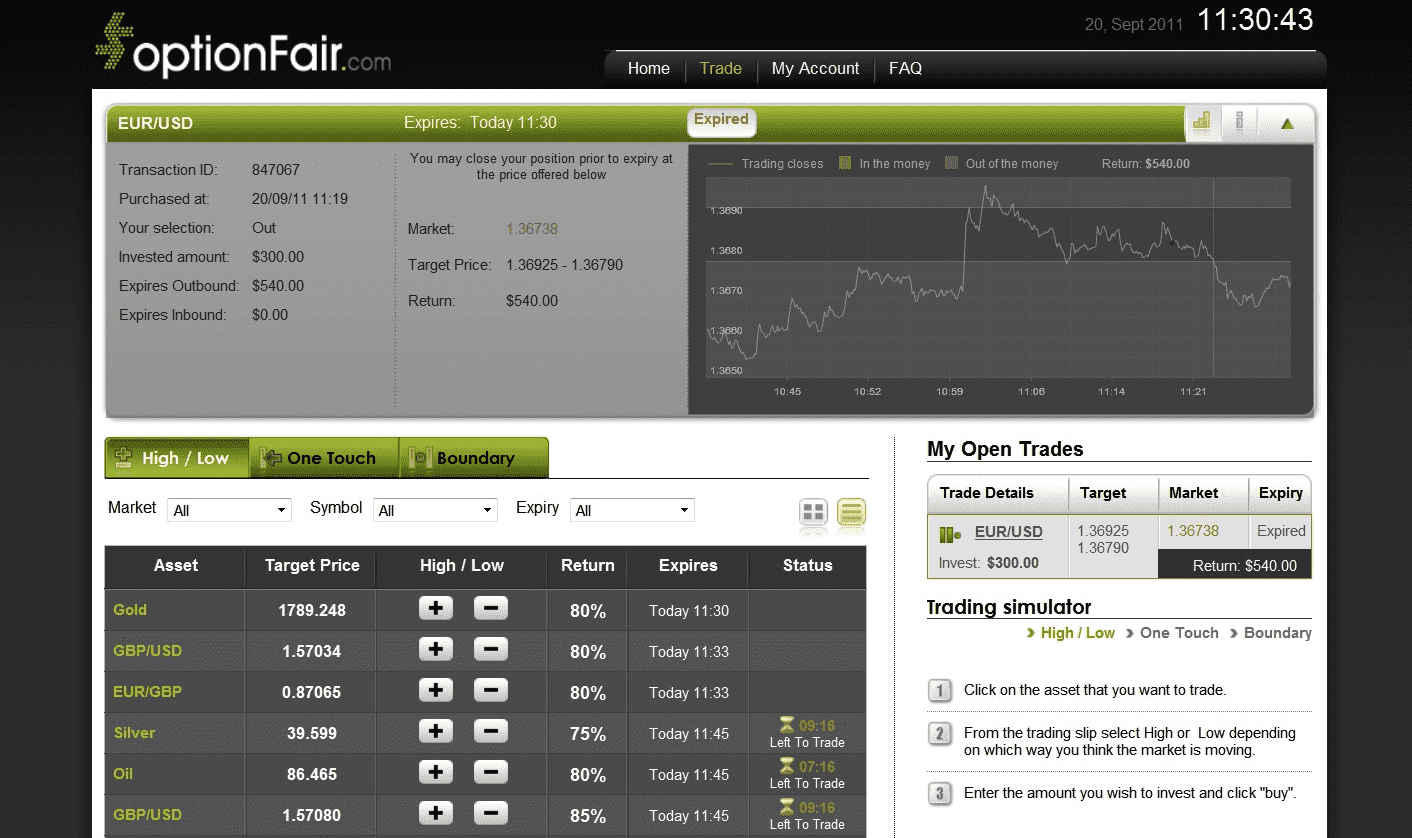The image size is (1412, 838).
Task: Open the FAQ menu item
Action: click(x=905, y=69)
